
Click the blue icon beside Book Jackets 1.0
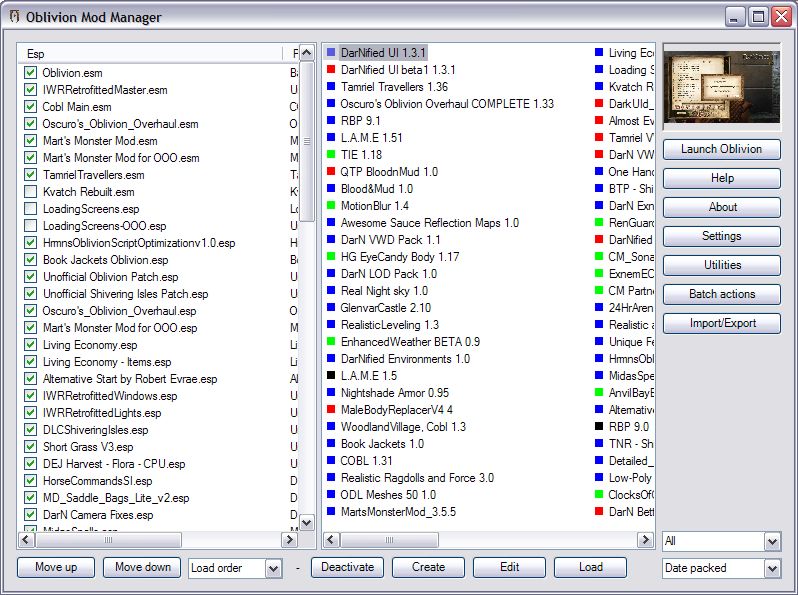[x=331, y=443]
